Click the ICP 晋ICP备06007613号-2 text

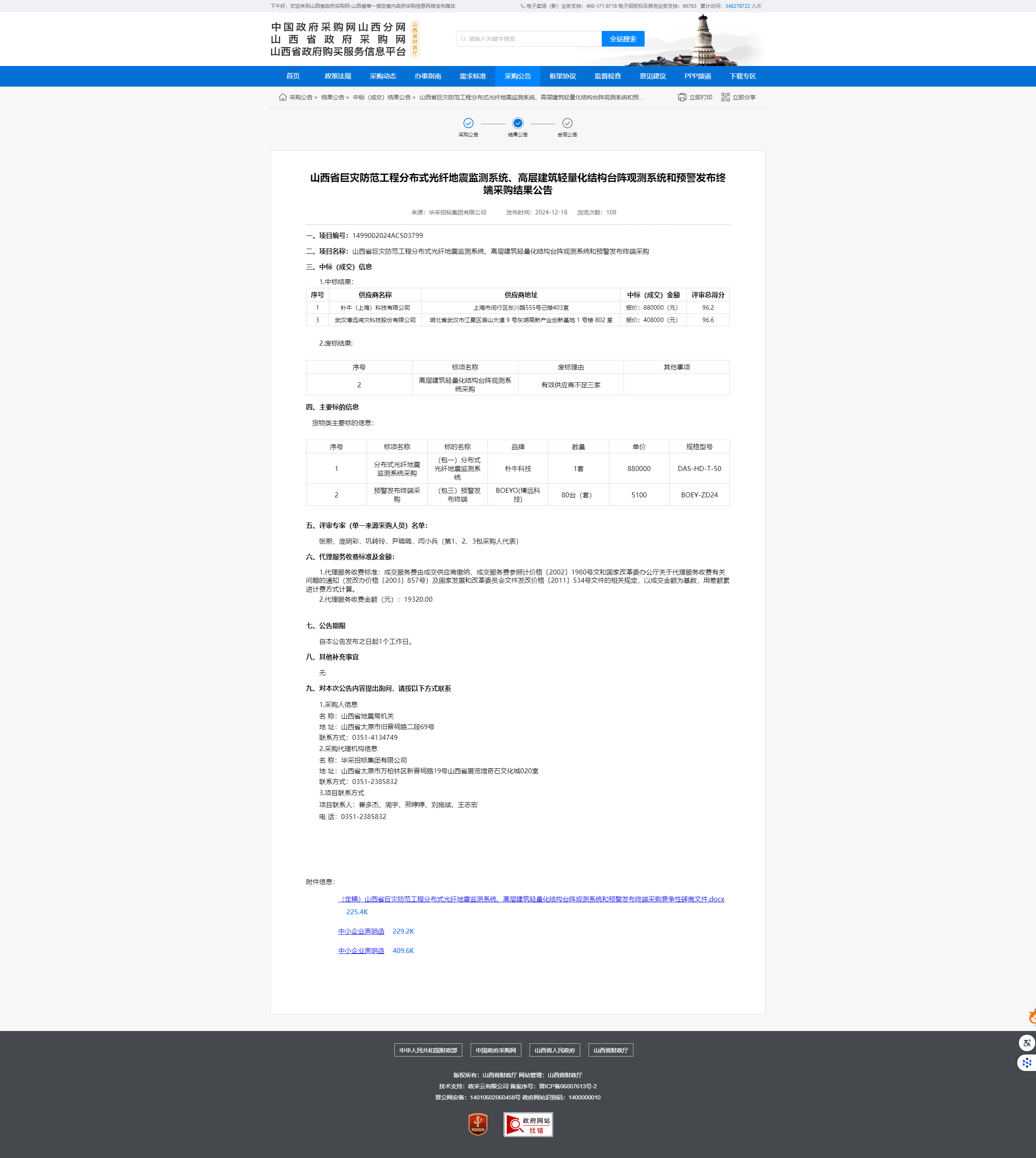tap(567, 1086)
